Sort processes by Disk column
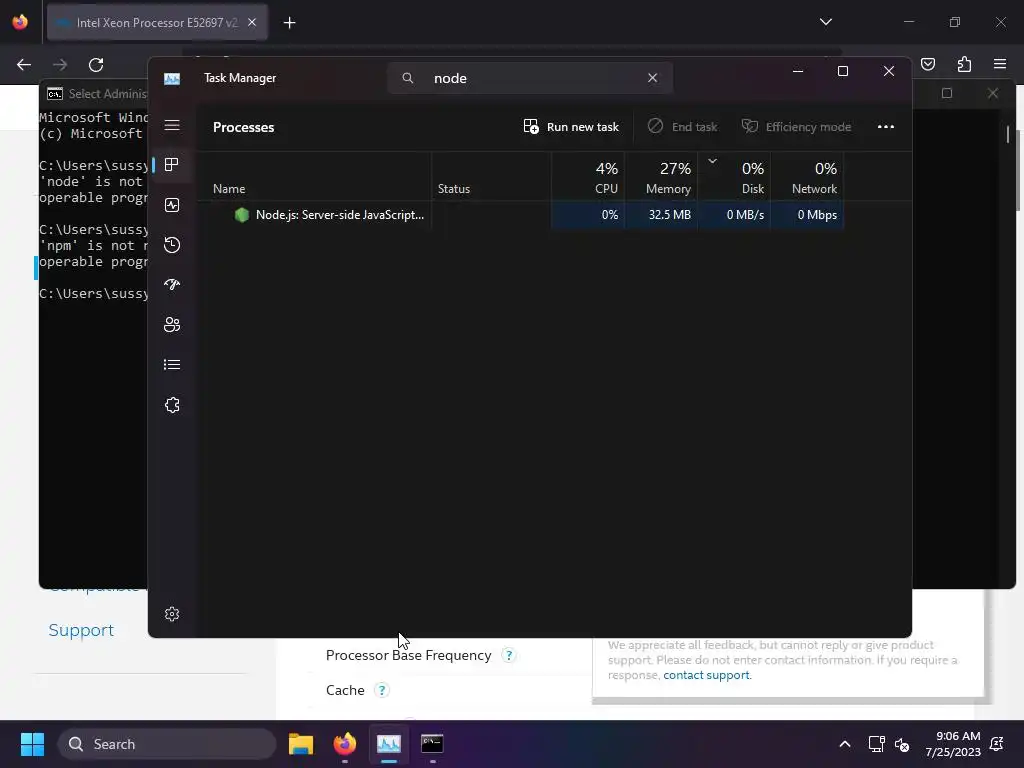Viewport: 1024px width, 768px height. pos(734,176)
